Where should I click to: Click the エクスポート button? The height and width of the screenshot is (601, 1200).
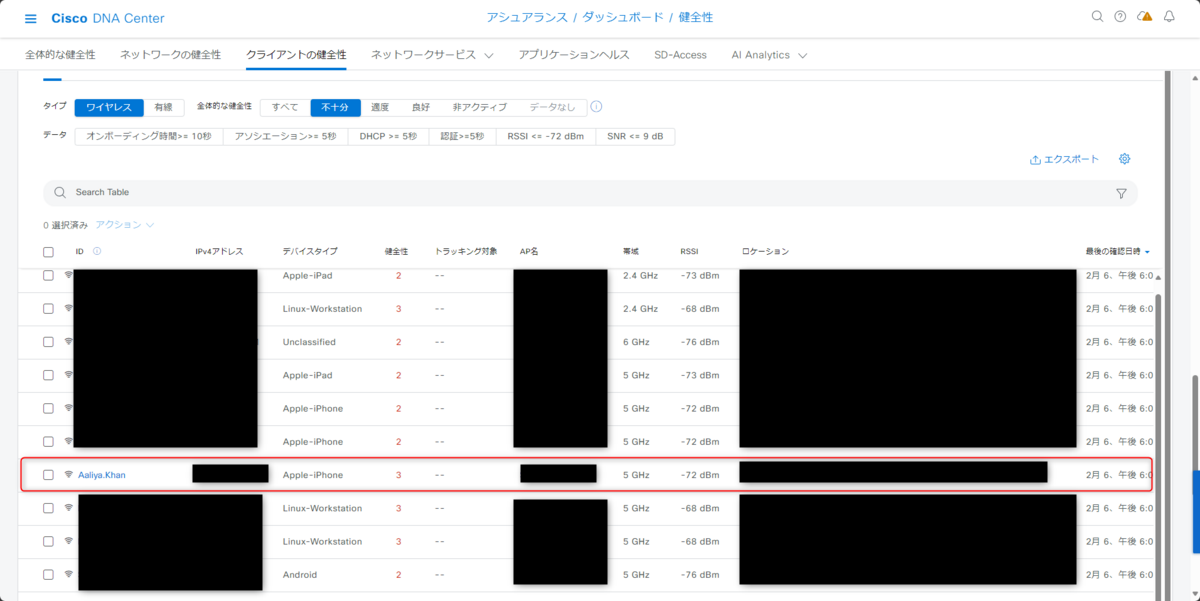[x=1064, y=159]
